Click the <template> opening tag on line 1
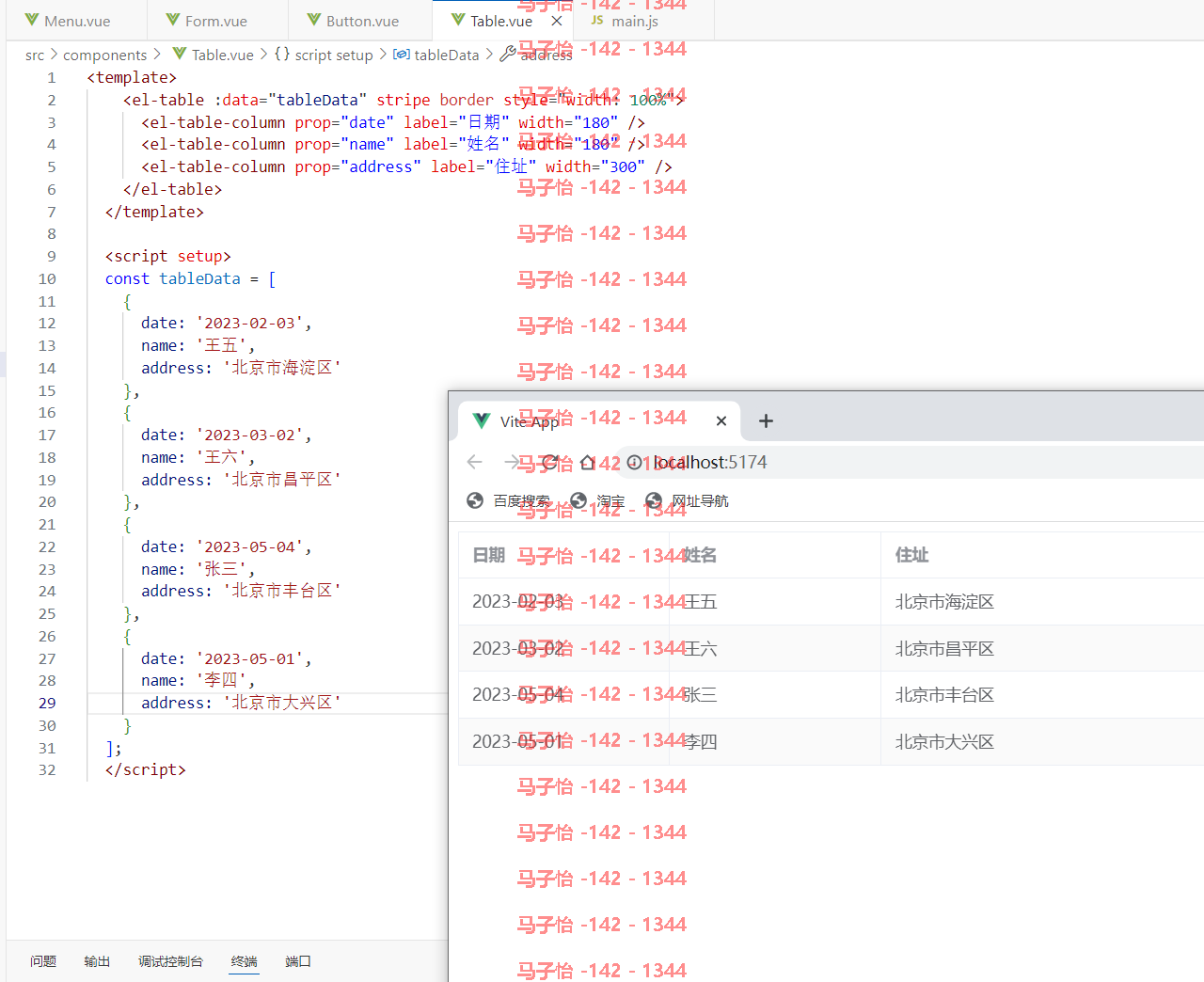Screen dimensions: 1204x982 tap(132, 77)
